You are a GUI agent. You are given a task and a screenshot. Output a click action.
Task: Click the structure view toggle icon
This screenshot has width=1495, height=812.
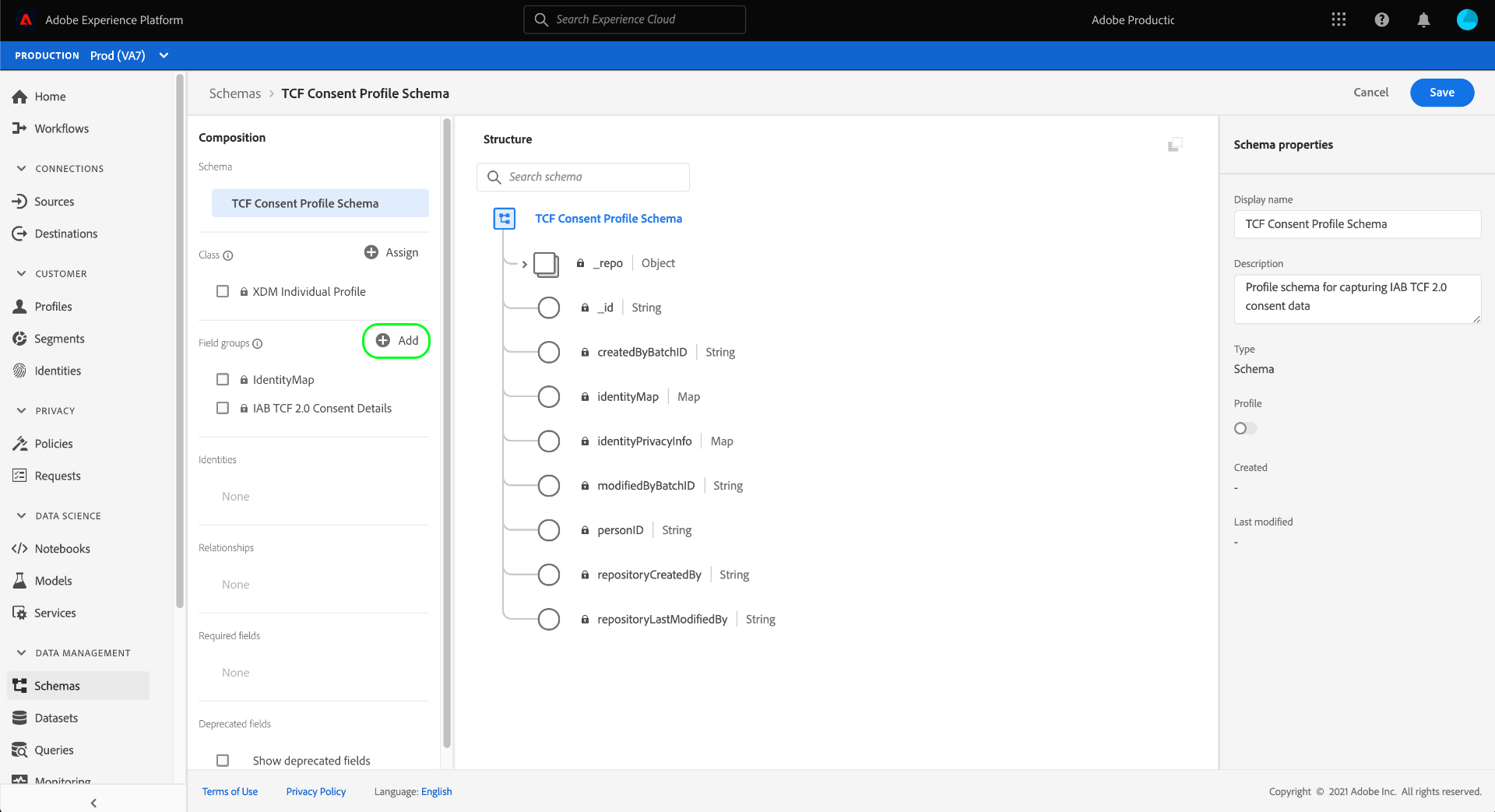pyautogui.click(x=1175, y=145)
